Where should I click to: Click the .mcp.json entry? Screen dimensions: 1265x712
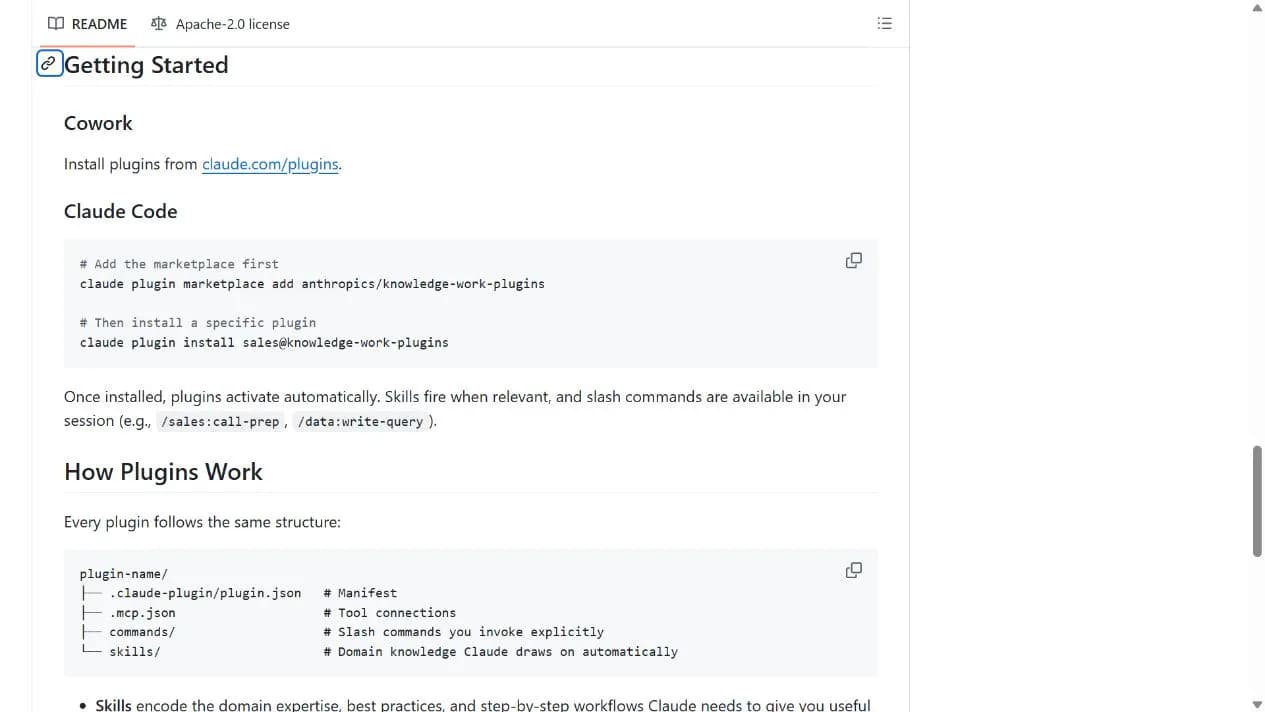coord(142,613)
